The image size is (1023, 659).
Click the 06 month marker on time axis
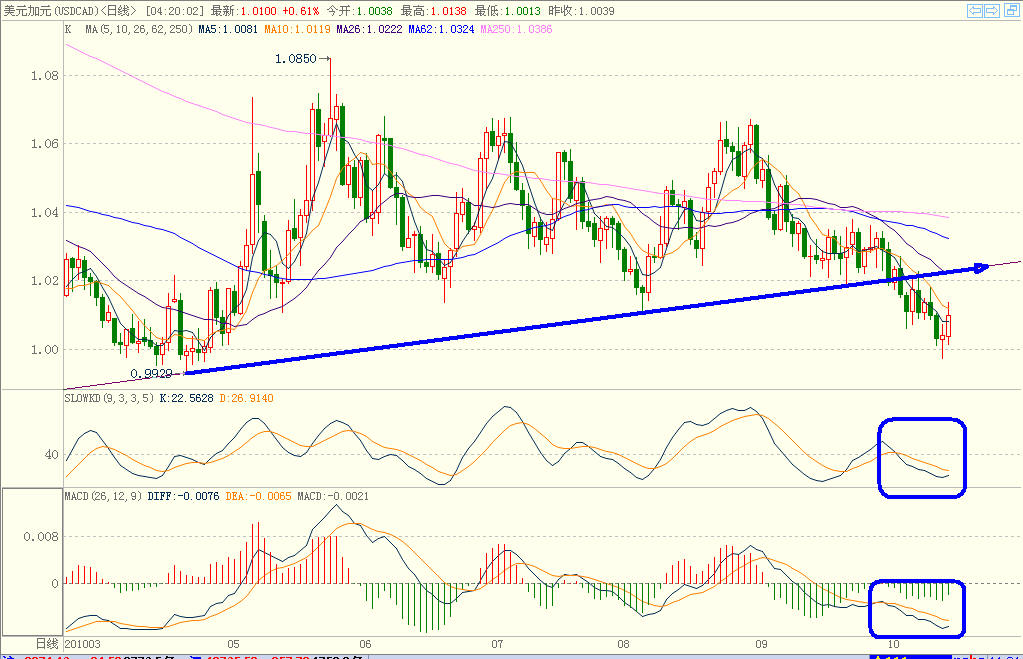365,644
